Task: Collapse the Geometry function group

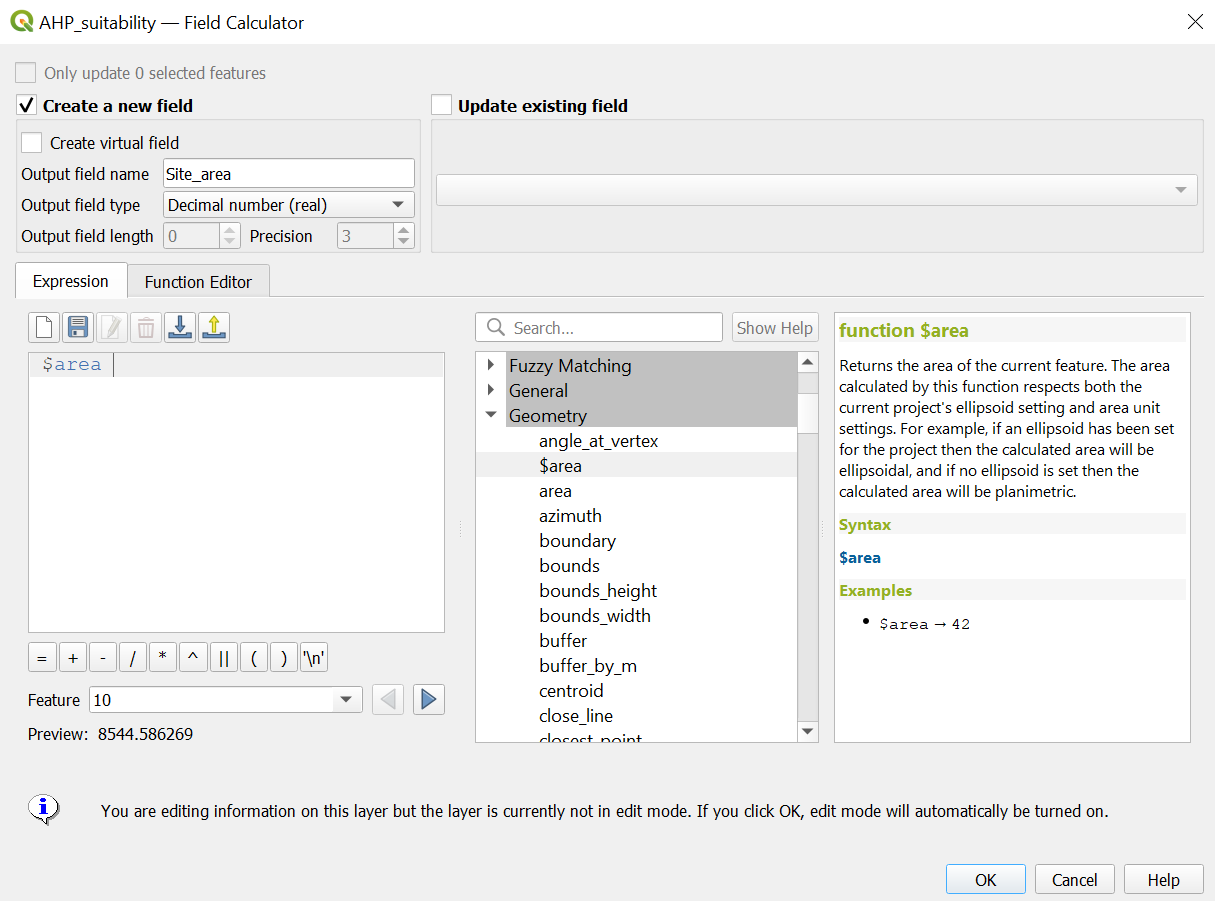Action: [x=491, y=415]
